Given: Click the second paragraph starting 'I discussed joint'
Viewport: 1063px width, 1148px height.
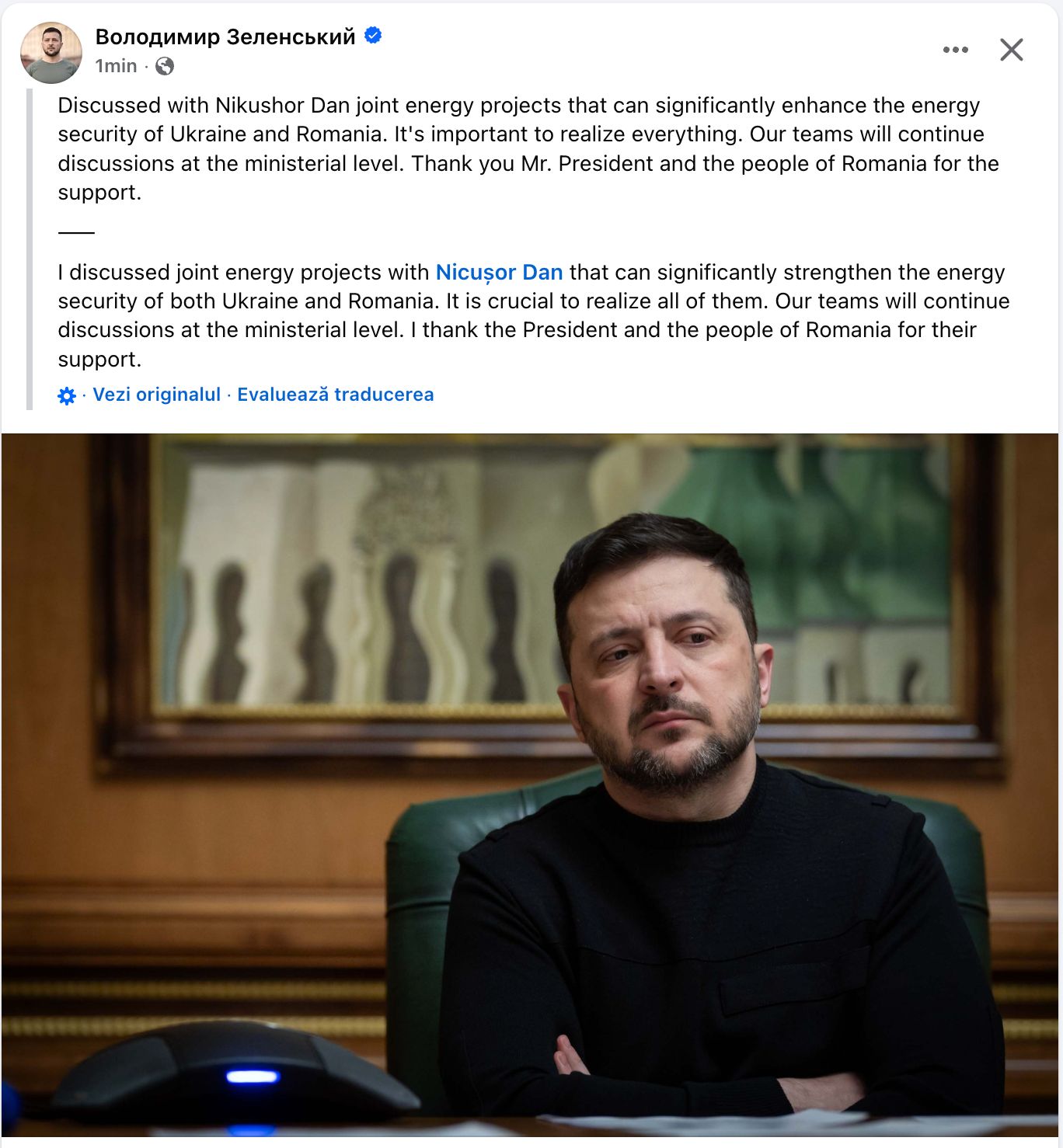Looking at the screenshot, I should (534, 315).
